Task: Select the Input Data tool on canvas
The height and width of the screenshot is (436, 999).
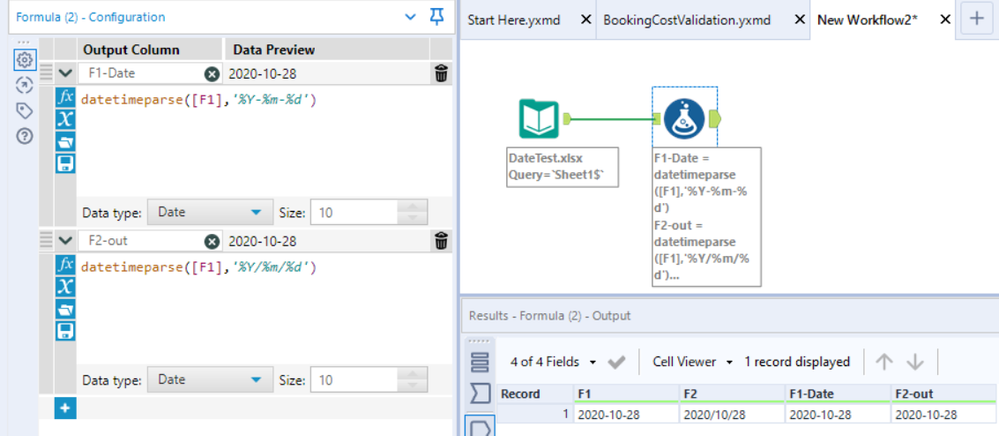Action: [x=539, y=119]
